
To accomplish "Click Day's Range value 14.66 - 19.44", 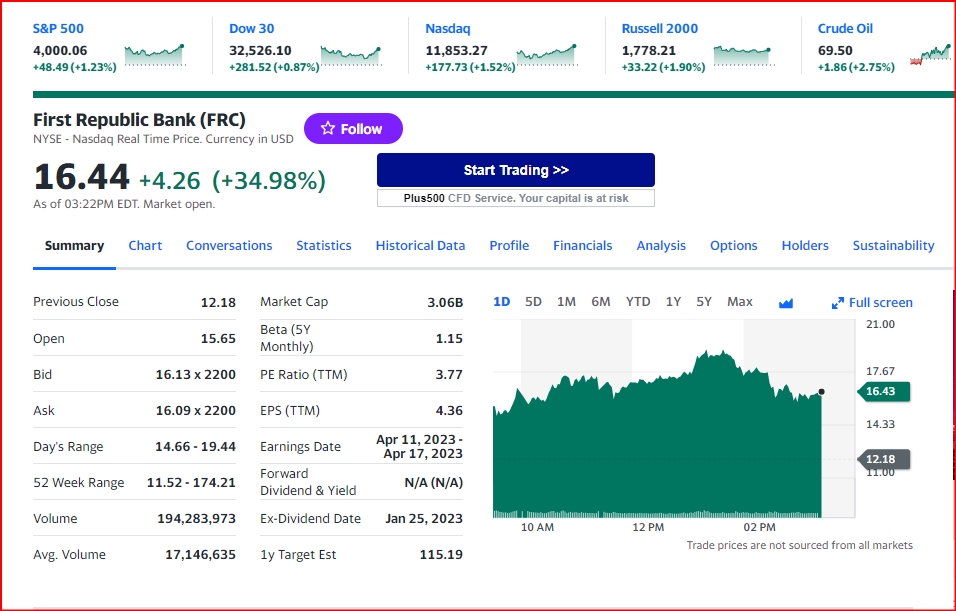I will pos(195,446).
